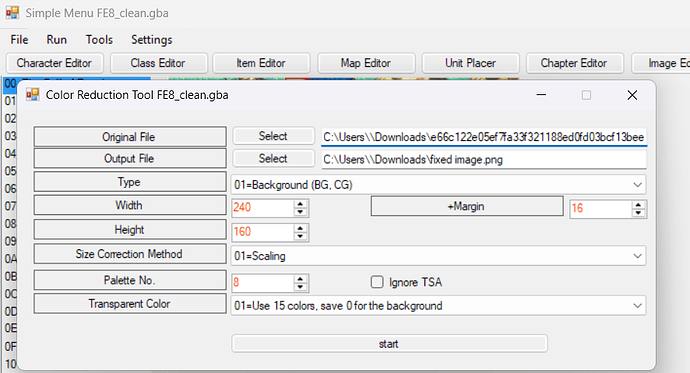Select row 0F in the list
Image resolution: width=690 pixels, height=373 pixels.
pyautogui.click(x=10, y=347)
